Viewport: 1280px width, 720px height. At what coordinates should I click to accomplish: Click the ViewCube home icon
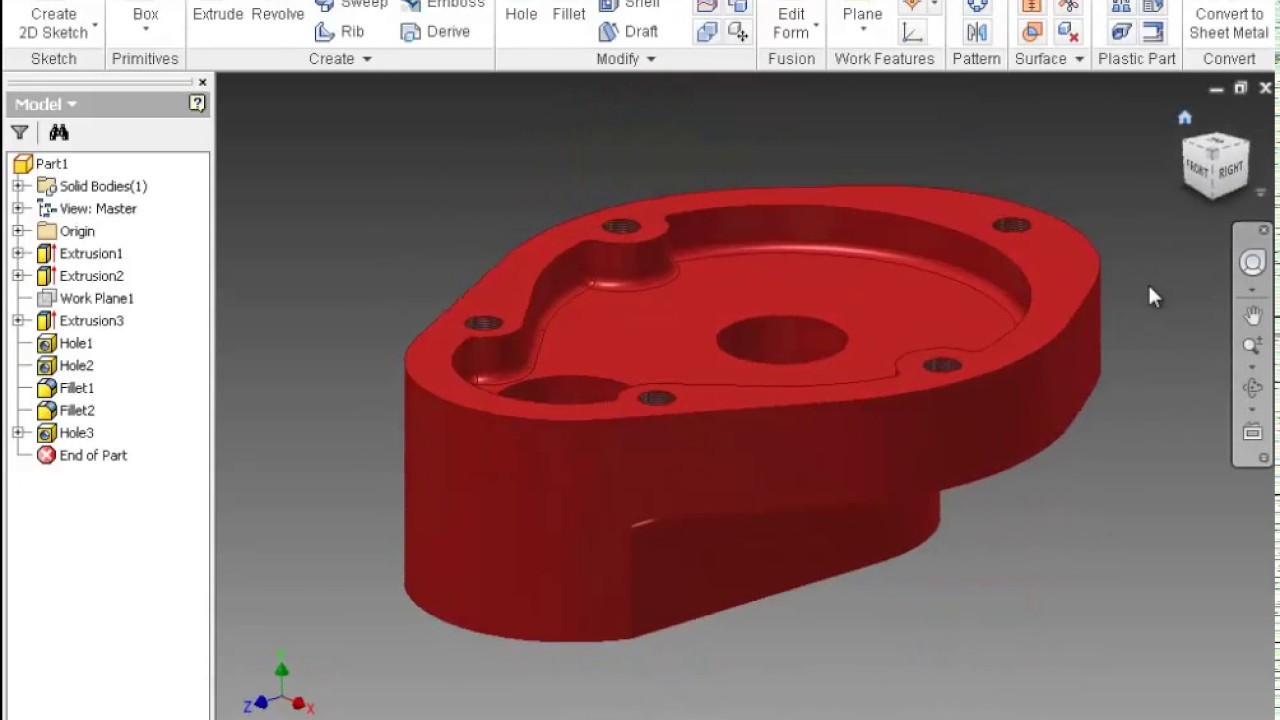(x=1185, y=118)
